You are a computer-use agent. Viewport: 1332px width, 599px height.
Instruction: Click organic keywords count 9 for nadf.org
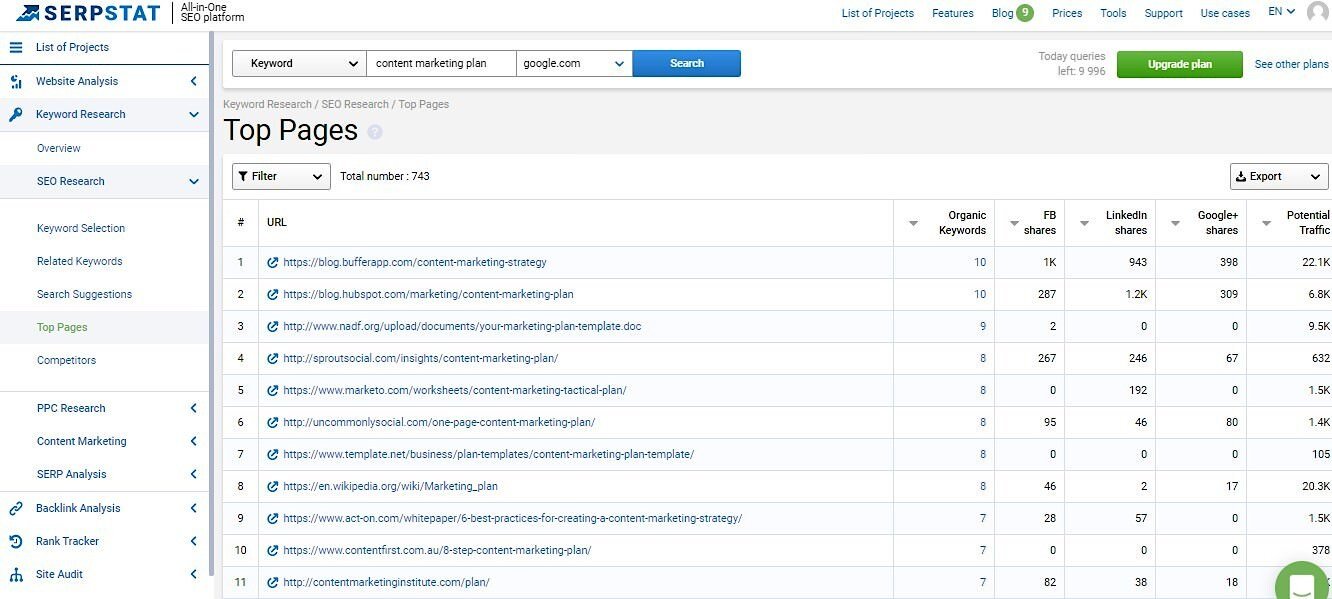click(x=983, y=326)
